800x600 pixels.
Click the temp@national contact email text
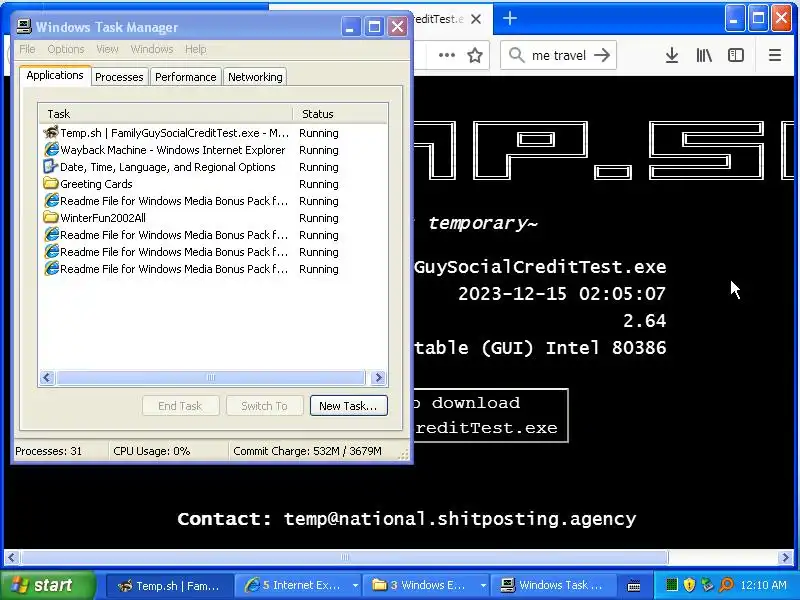tap(460, 519)
